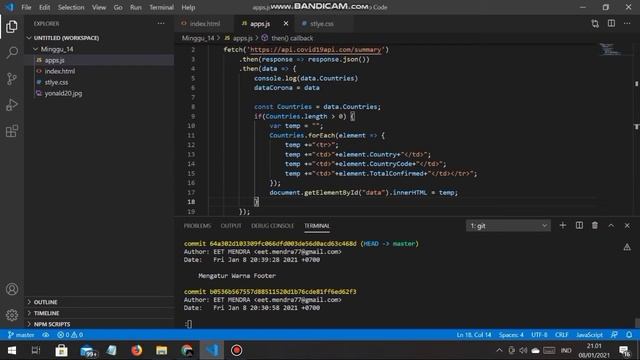
Task: Switch to the OUTPUT panel tab
Action: click(x=231, y=226)
